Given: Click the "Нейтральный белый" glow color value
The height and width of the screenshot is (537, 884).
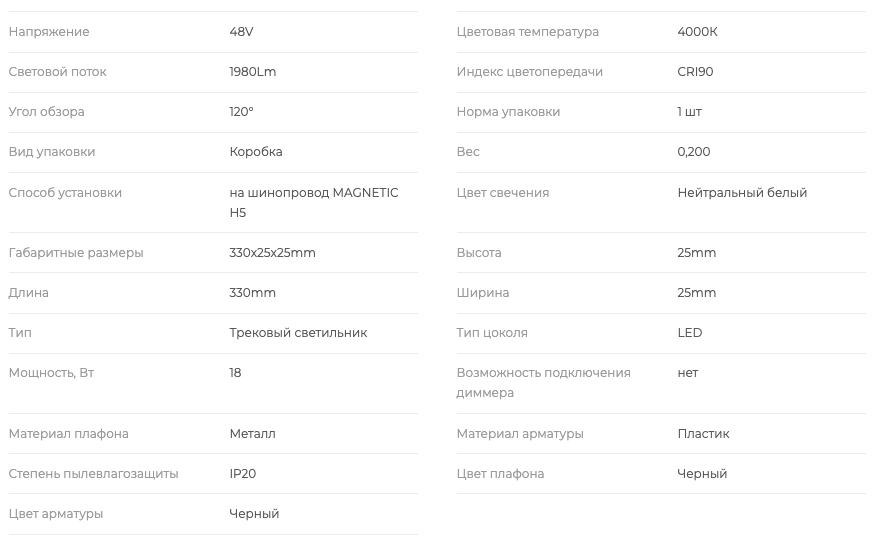Looking at the screenshot, I should [741, 193].
